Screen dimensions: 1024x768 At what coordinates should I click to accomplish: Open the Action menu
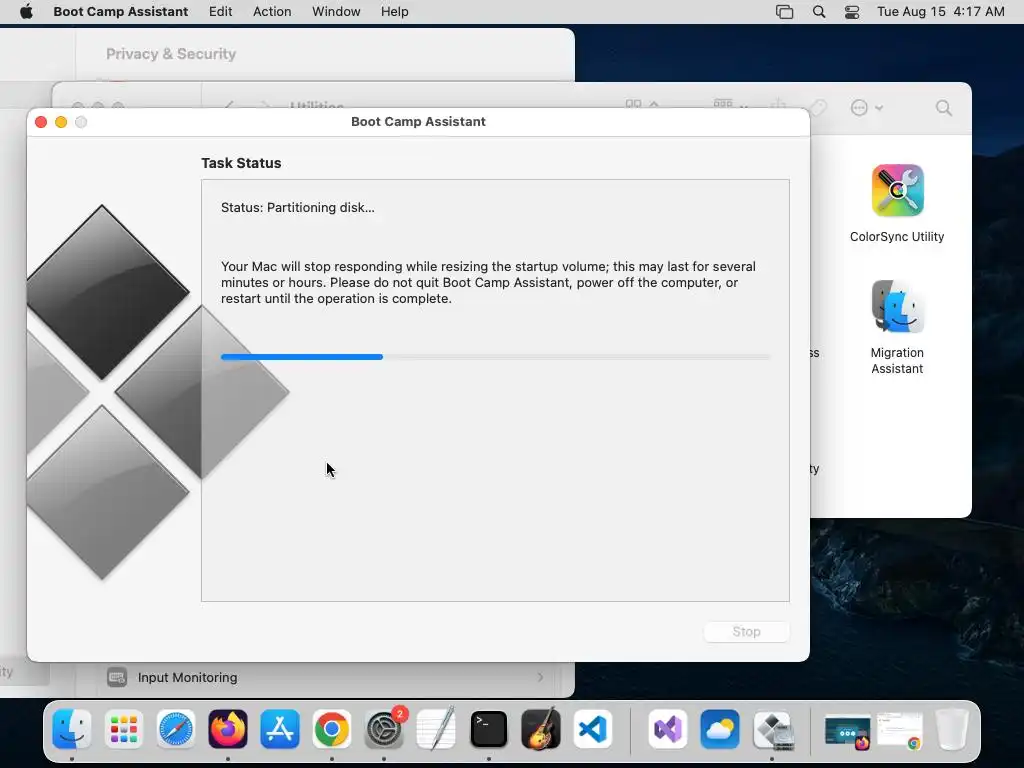click(x=272, y=11)
